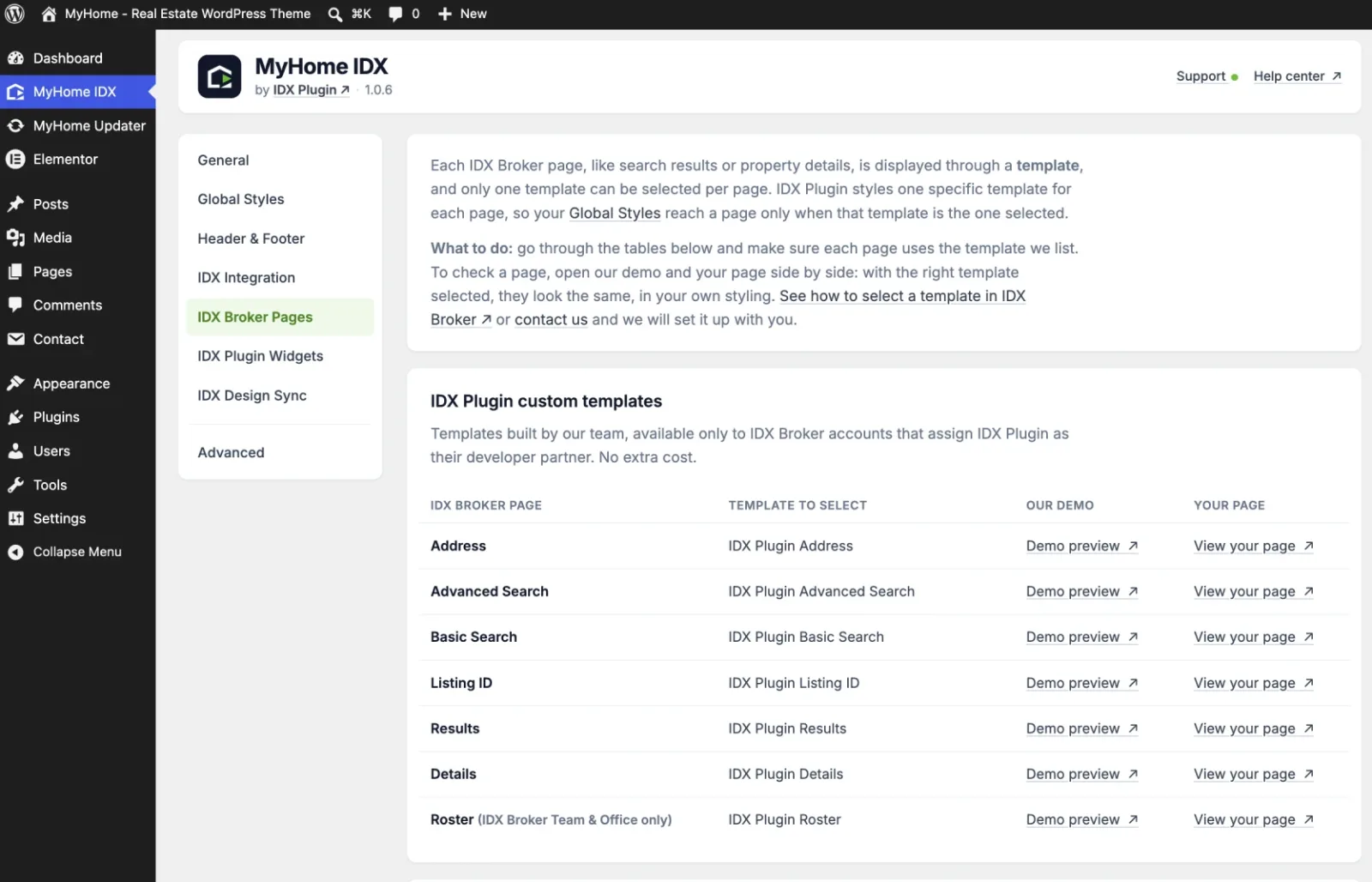This screenshot has width=1372, height=882.
Task: Open Settings in the admin menu
Action: pos(77,518)
